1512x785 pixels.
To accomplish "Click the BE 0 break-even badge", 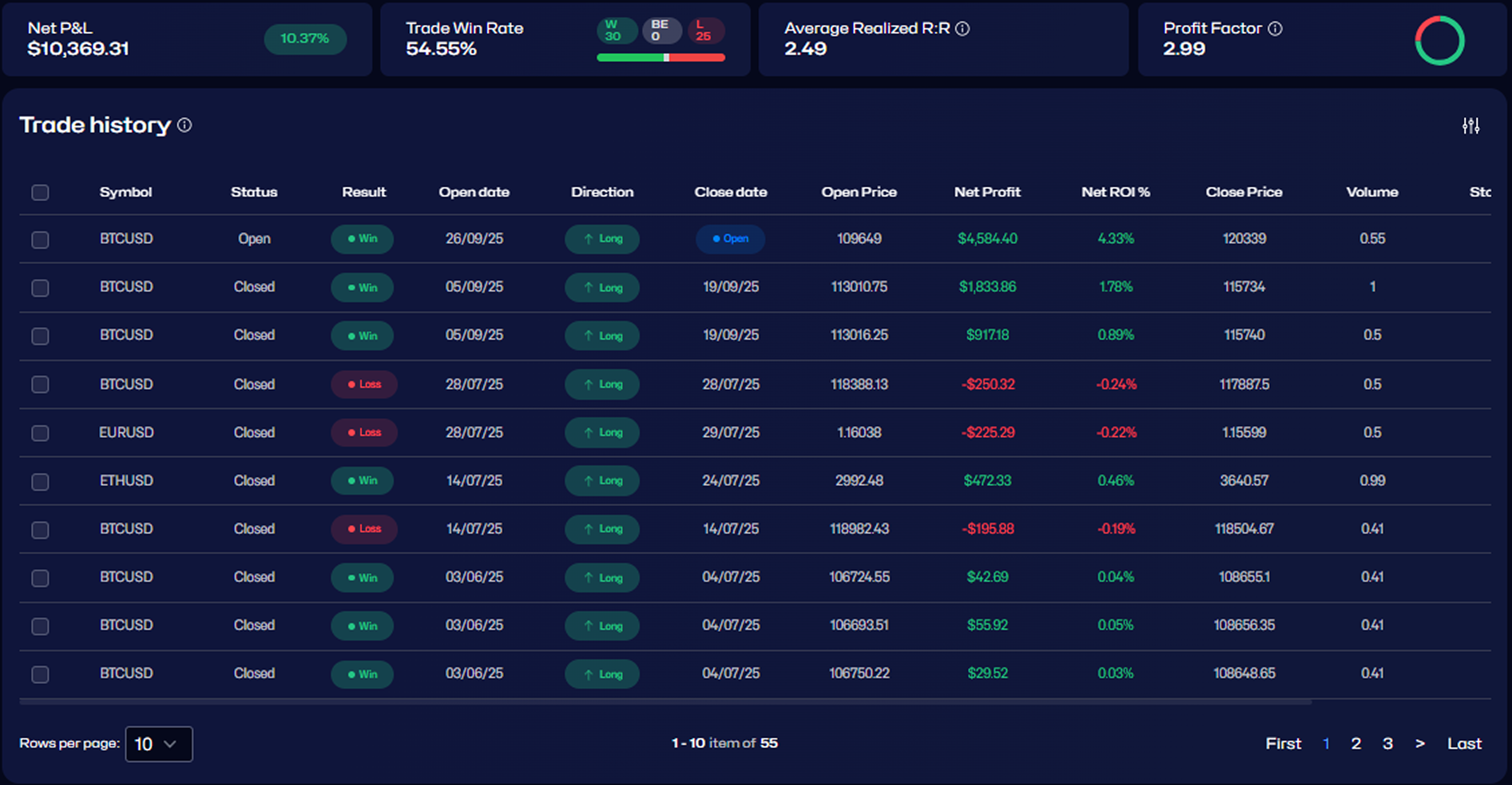I will coord(661,31).
